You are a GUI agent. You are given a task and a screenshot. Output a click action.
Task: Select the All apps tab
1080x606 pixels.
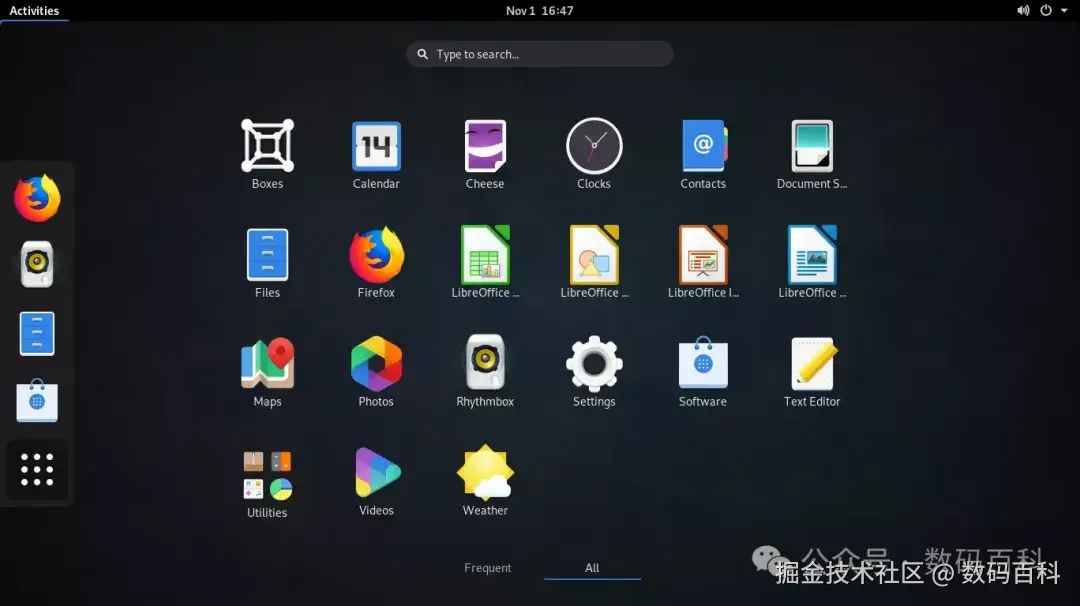[592, 567]
